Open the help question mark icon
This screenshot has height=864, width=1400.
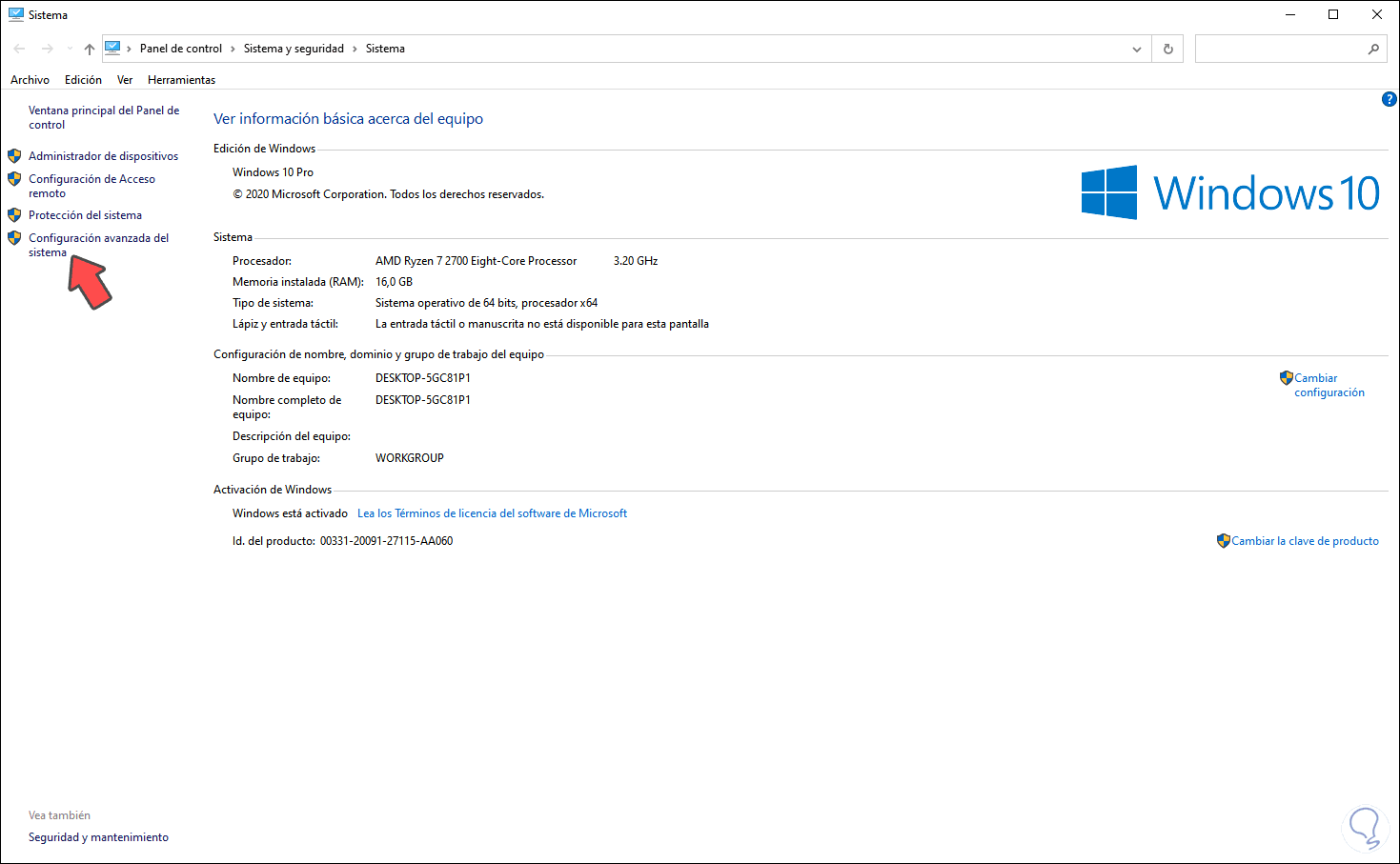(1390, 99)
